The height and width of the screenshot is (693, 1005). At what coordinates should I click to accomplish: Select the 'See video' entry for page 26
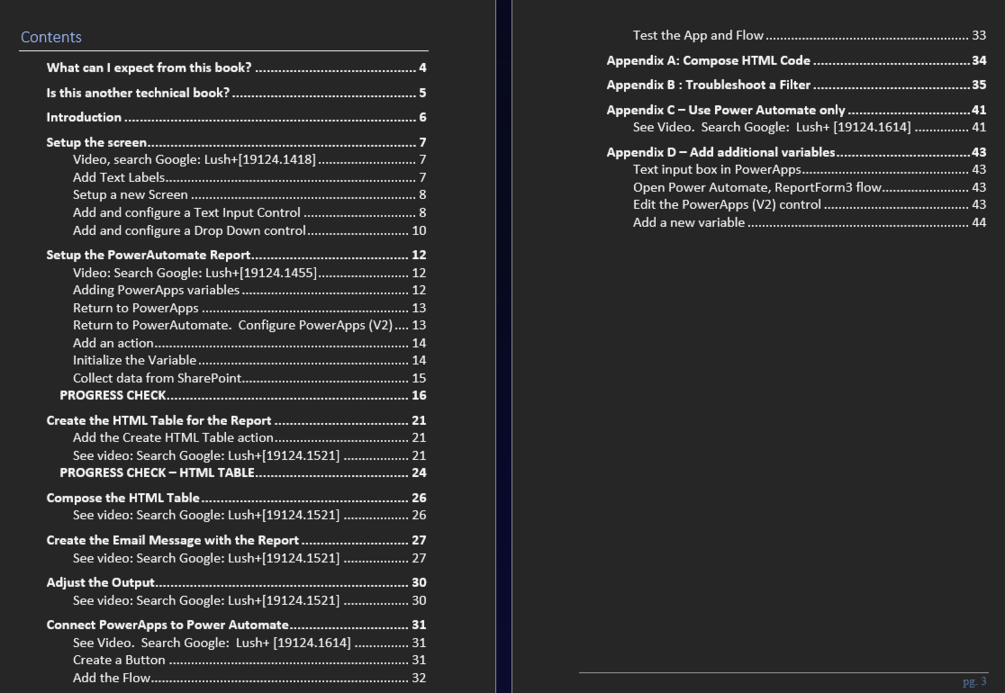click(249, 515)
